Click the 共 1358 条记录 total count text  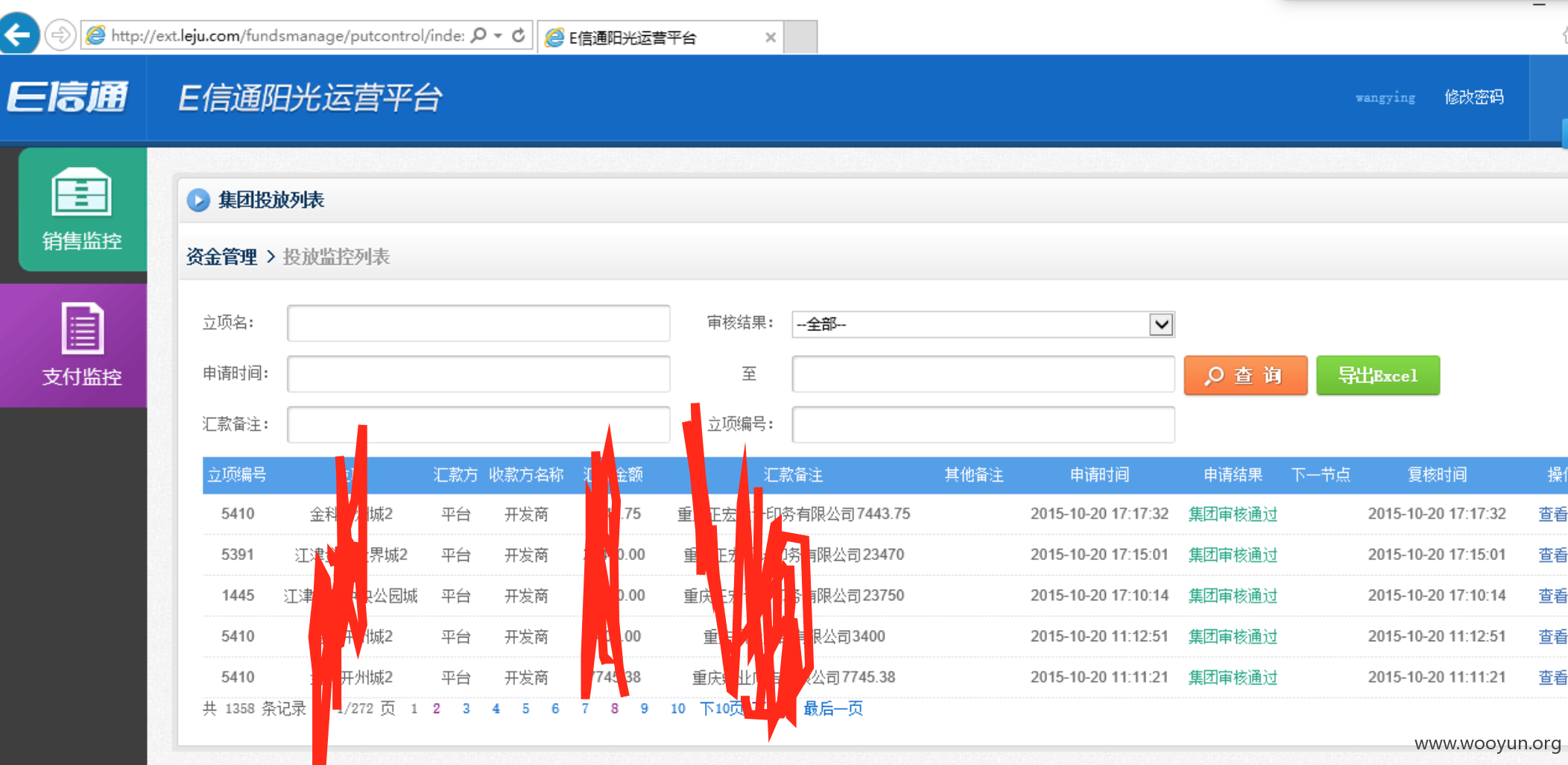click(254, 708)
